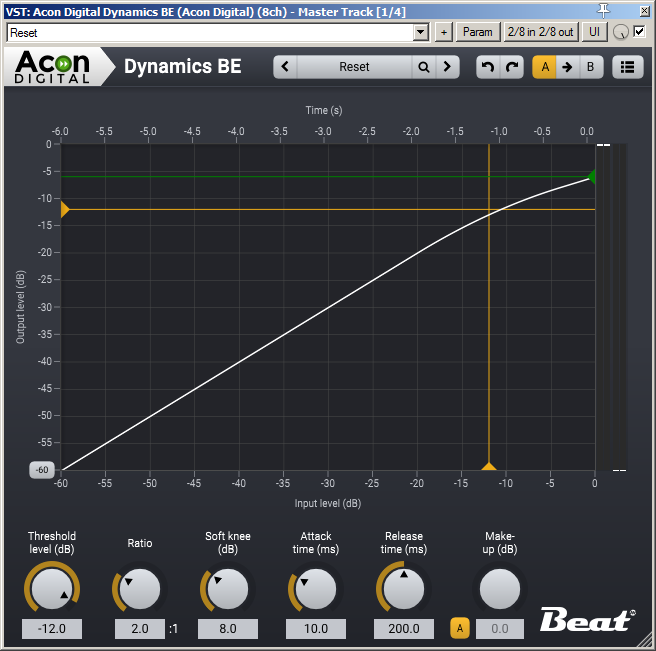Click the Threshold level knob
This screenshot has width=656, height=651.
tap(52, 589)
